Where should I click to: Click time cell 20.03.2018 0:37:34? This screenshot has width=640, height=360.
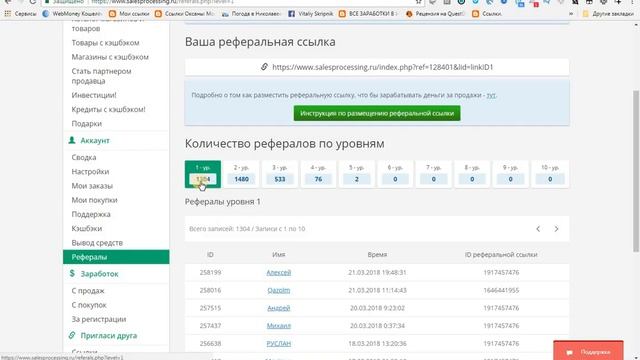(x=377, y=326)
